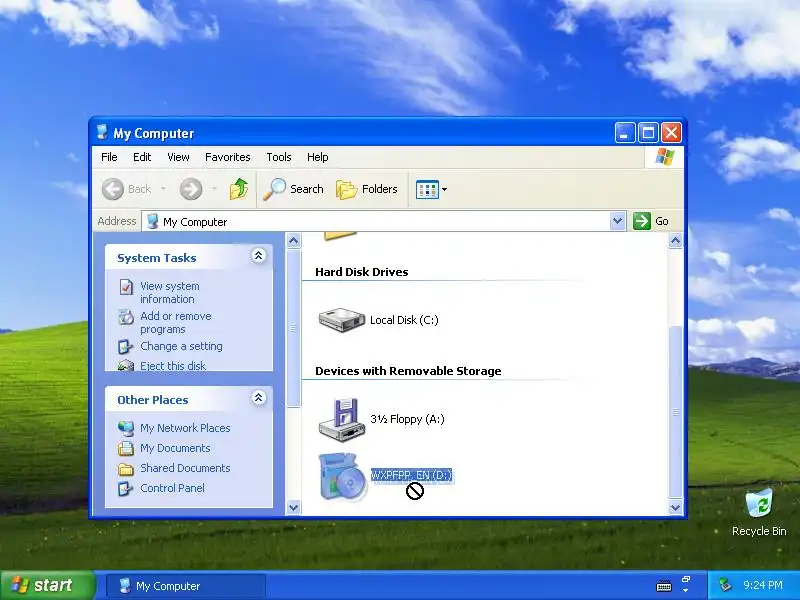Click Eject this disk link
Viewport: 800px width, 600px height.
173,365
